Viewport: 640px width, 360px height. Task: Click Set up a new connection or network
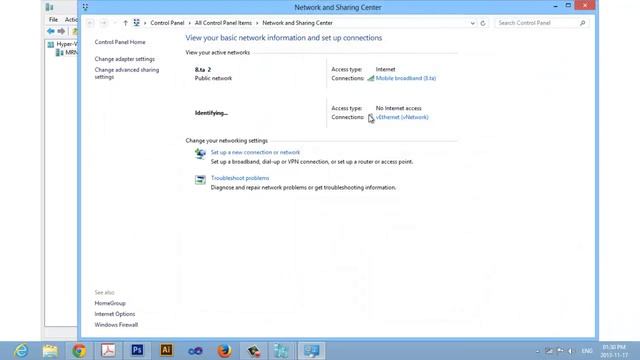click(x=255, y=152)
